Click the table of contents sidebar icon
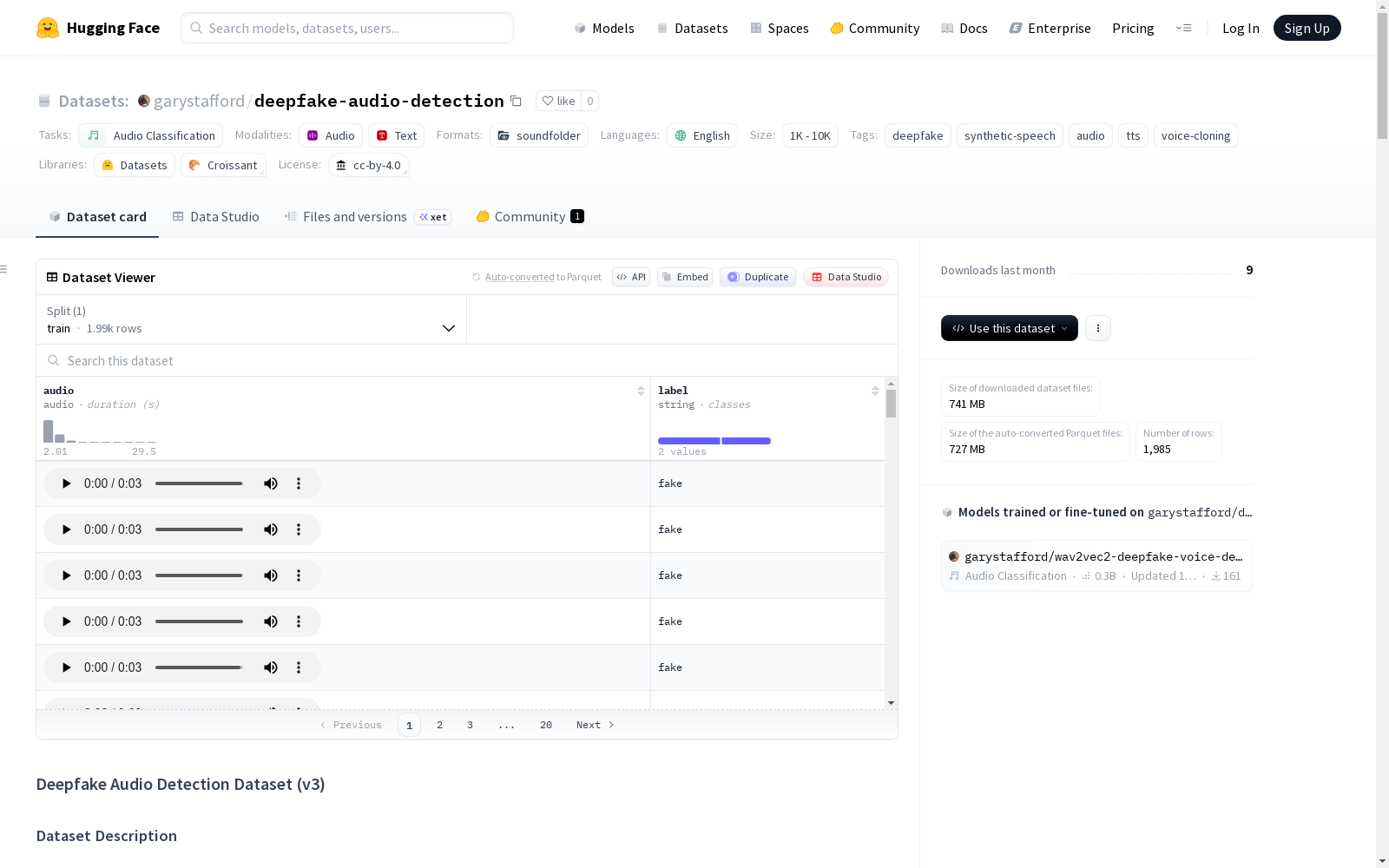The width and height of the screenshot is (1389, 868). tap(4, 269)
